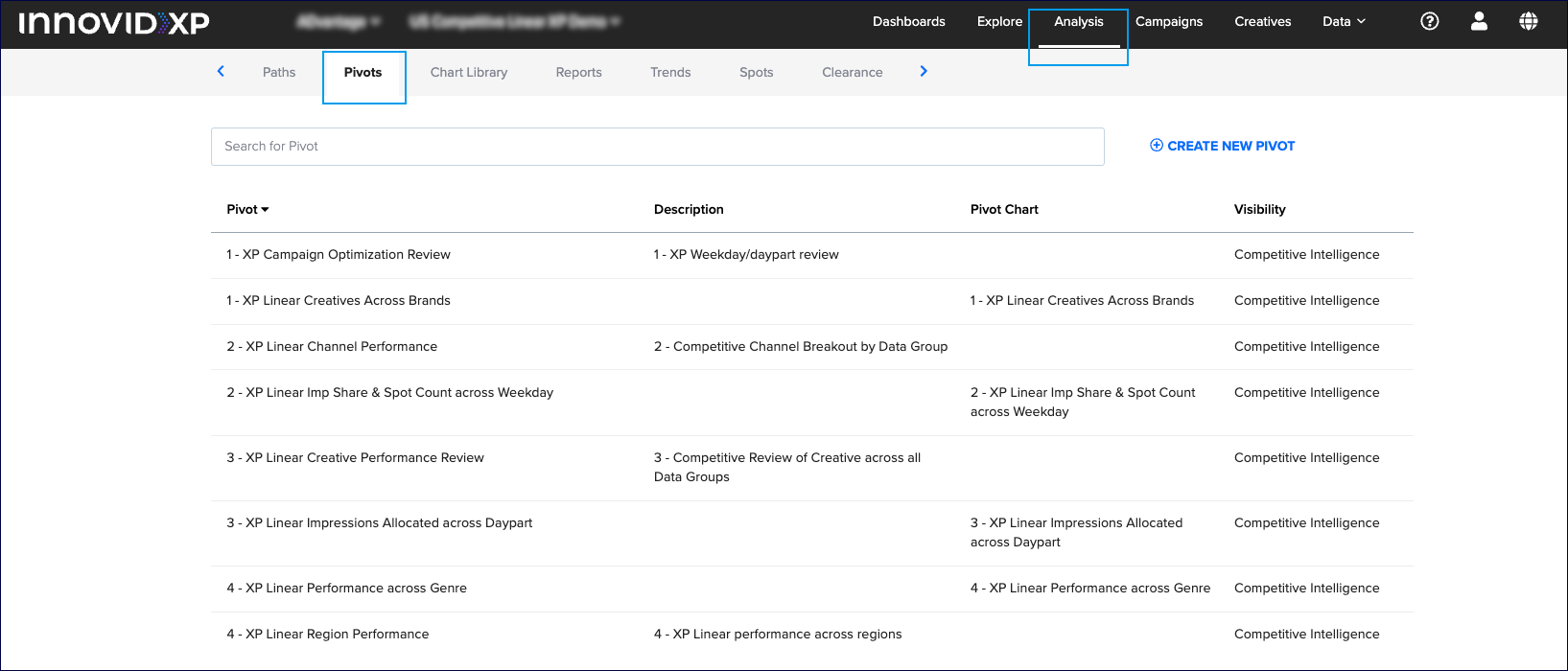Switch to the Clearance tab
Screen dimensions: 1568x671
852,72
